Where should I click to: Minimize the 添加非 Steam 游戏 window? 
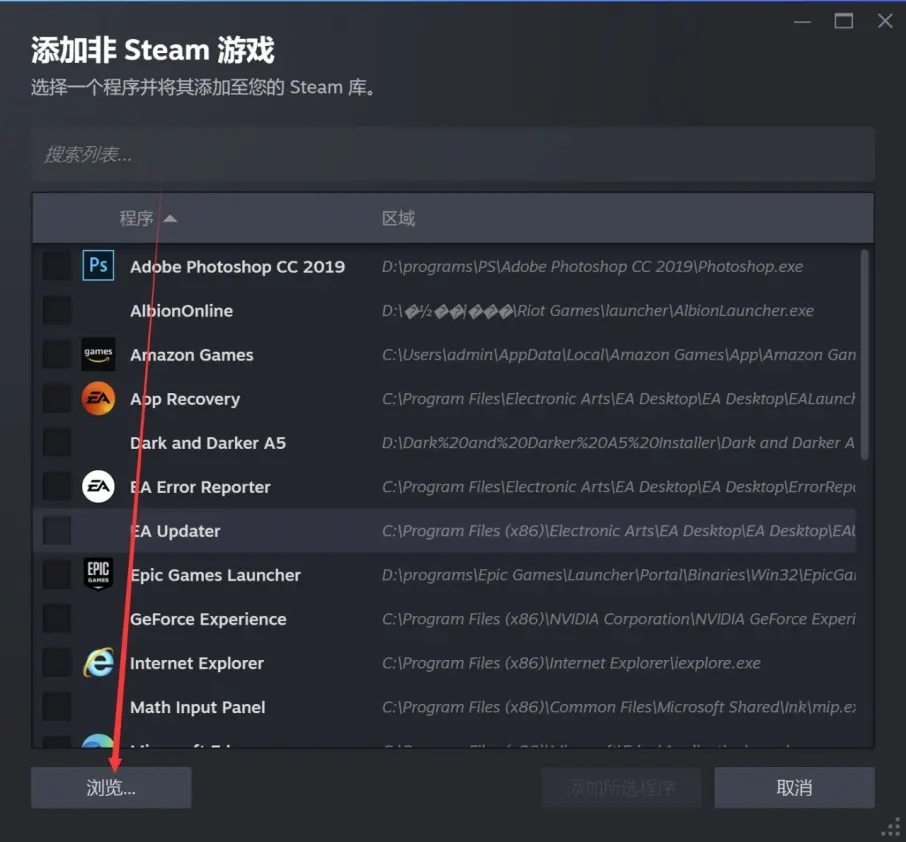[x=802, y=22]
